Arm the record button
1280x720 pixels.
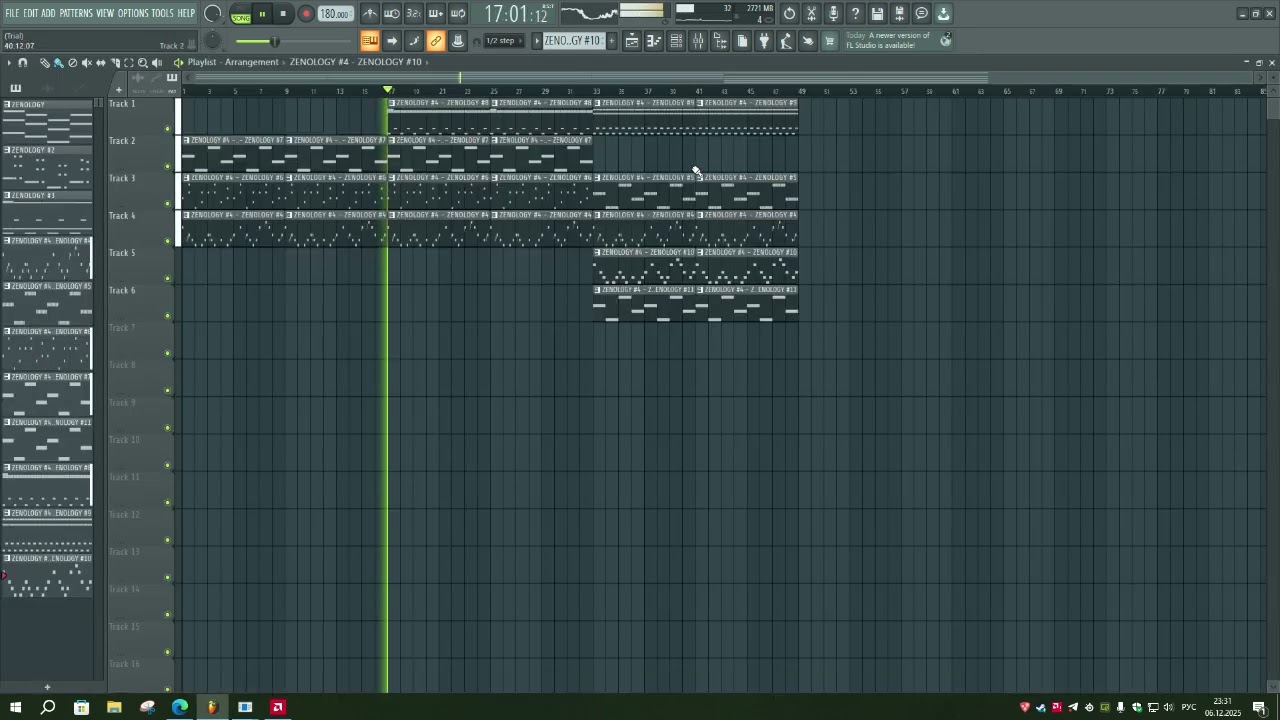tap(306, 14)
